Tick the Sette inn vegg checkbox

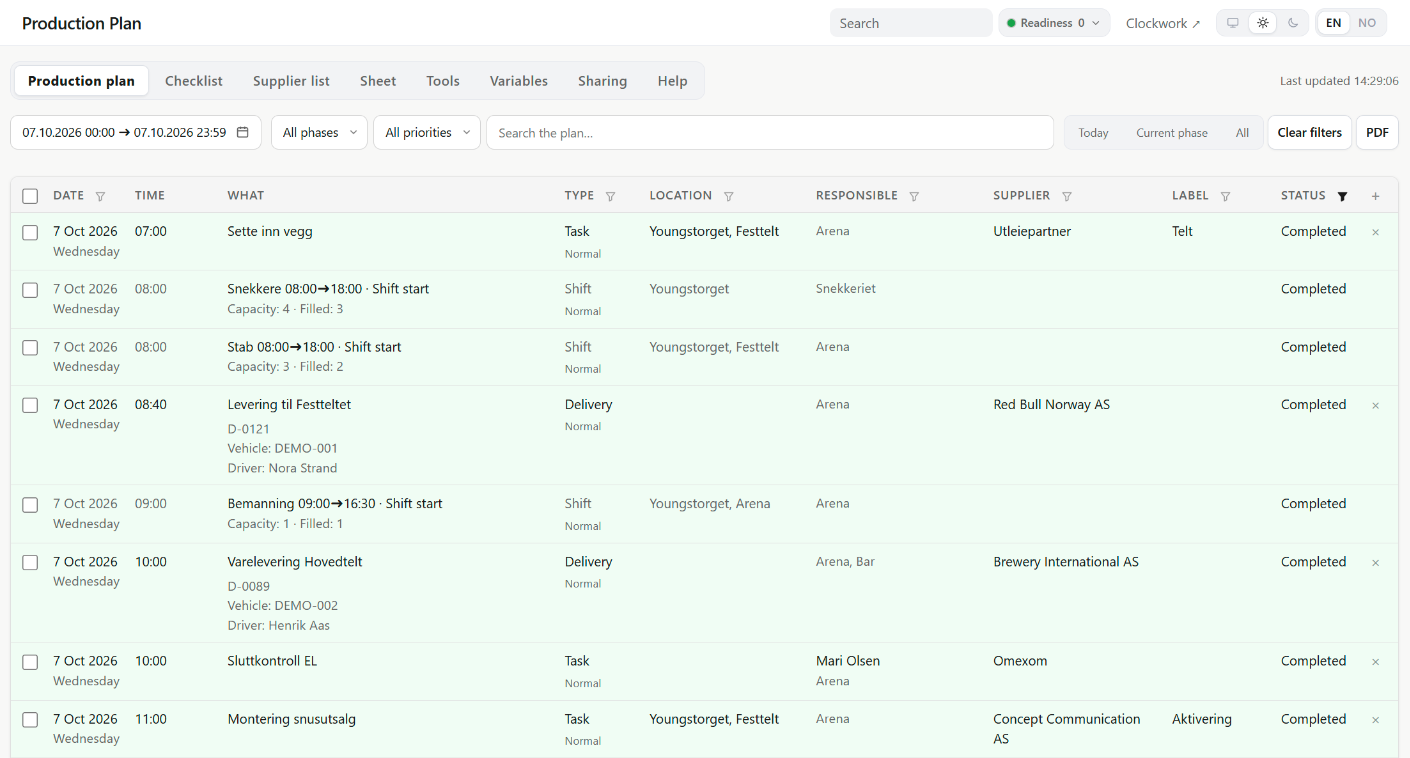[30, 232]
